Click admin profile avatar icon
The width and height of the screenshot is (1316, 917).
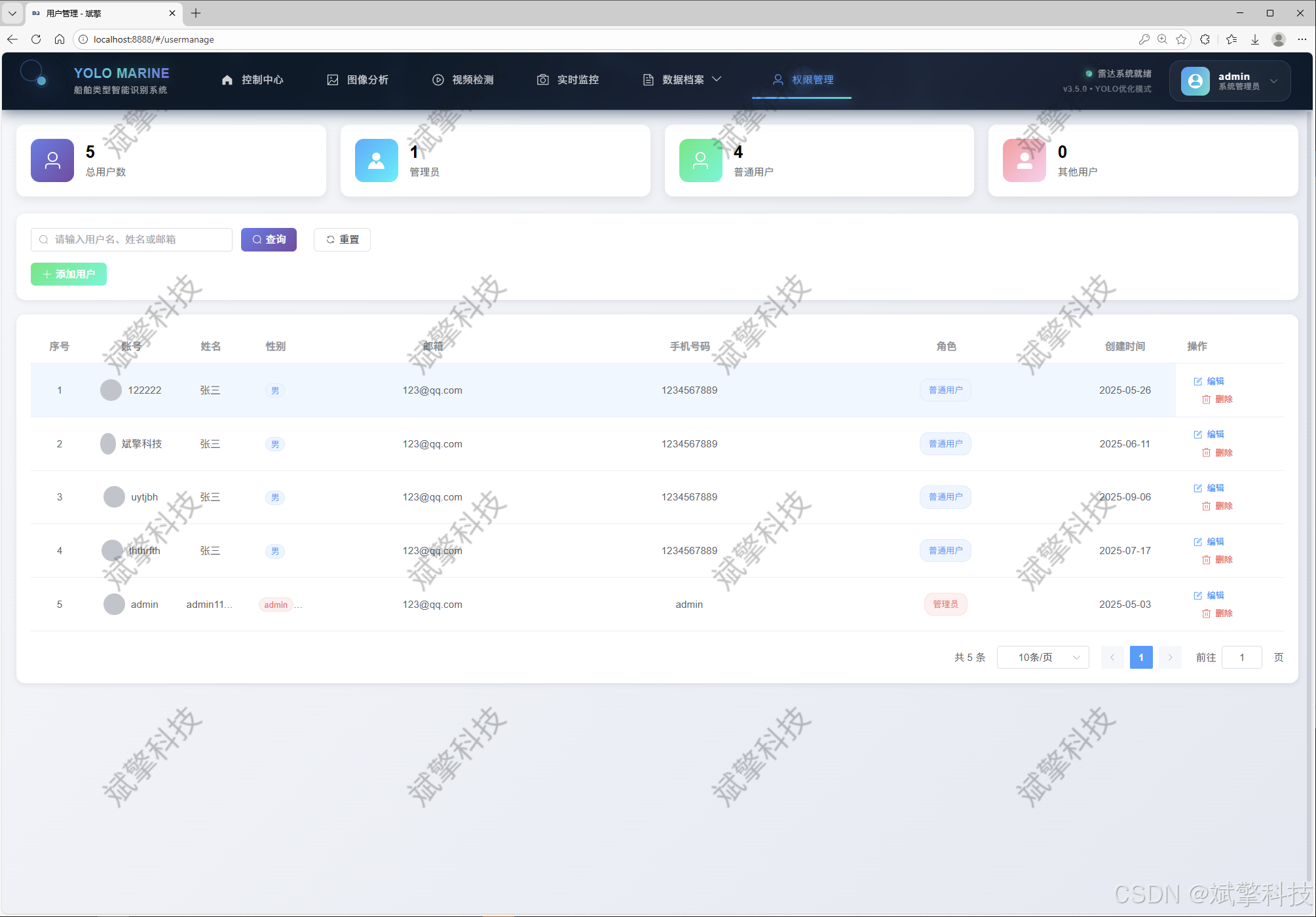(x=1195, y=81)
